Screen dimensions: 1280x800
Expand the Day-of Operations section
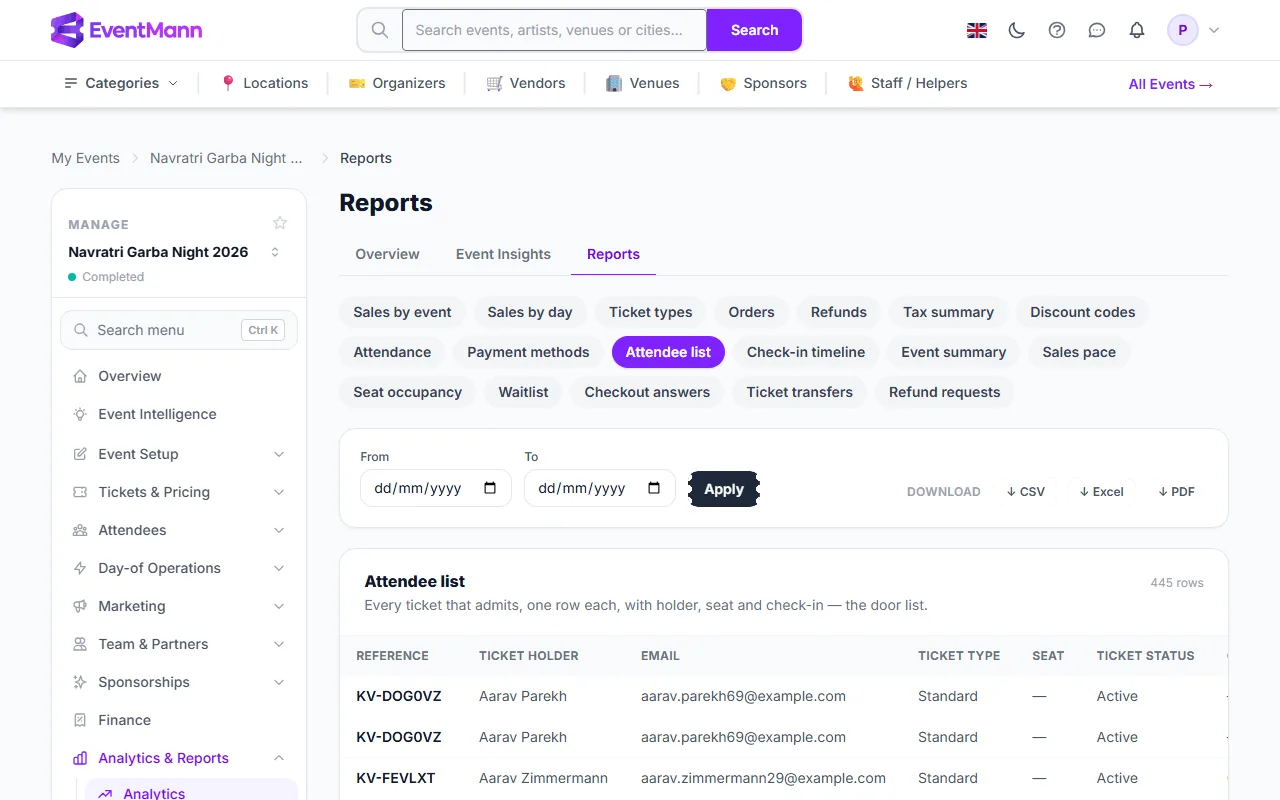tap(179, 568)
